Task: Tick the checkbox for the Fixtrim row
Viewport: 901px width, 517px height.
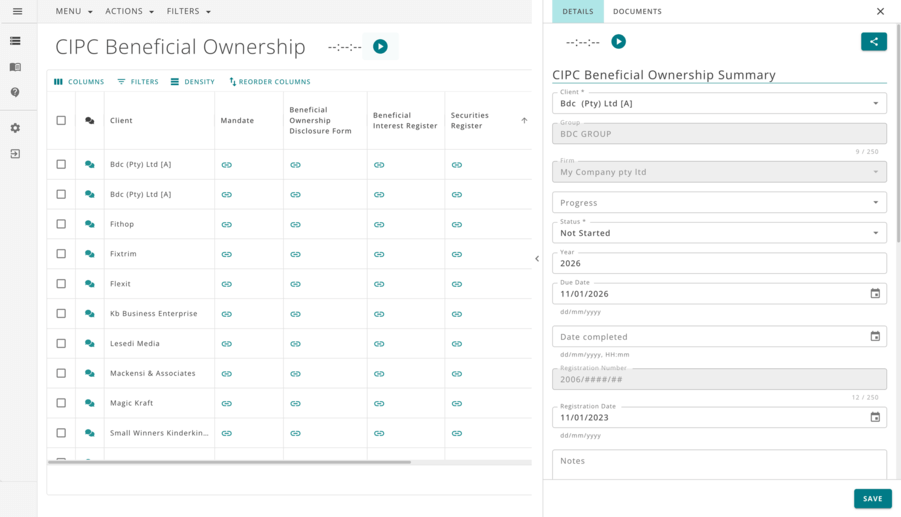Action: tap(61, 254)
